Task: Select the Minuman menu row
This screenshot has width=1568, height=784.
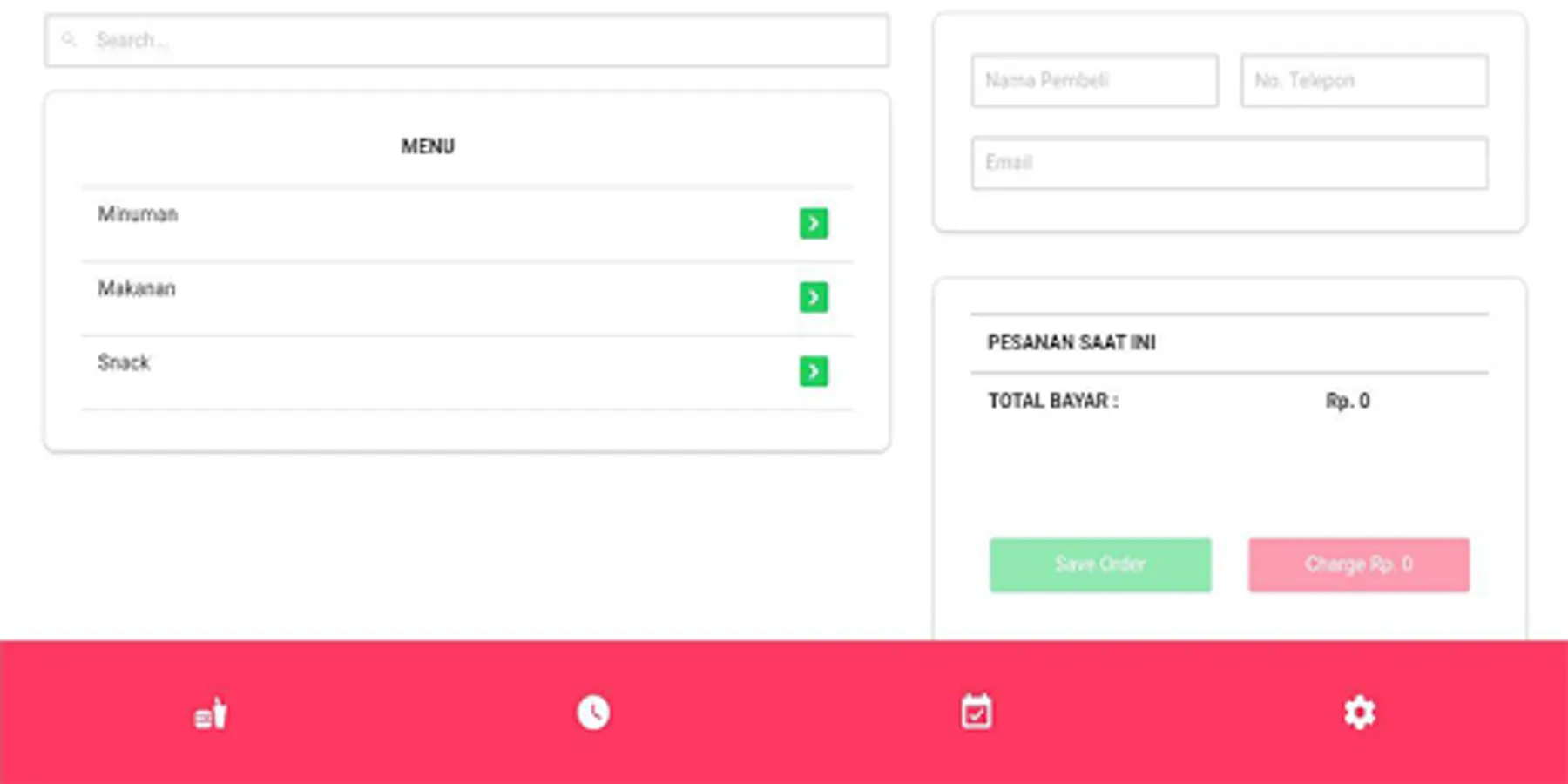Action: (x=467, y=224)
